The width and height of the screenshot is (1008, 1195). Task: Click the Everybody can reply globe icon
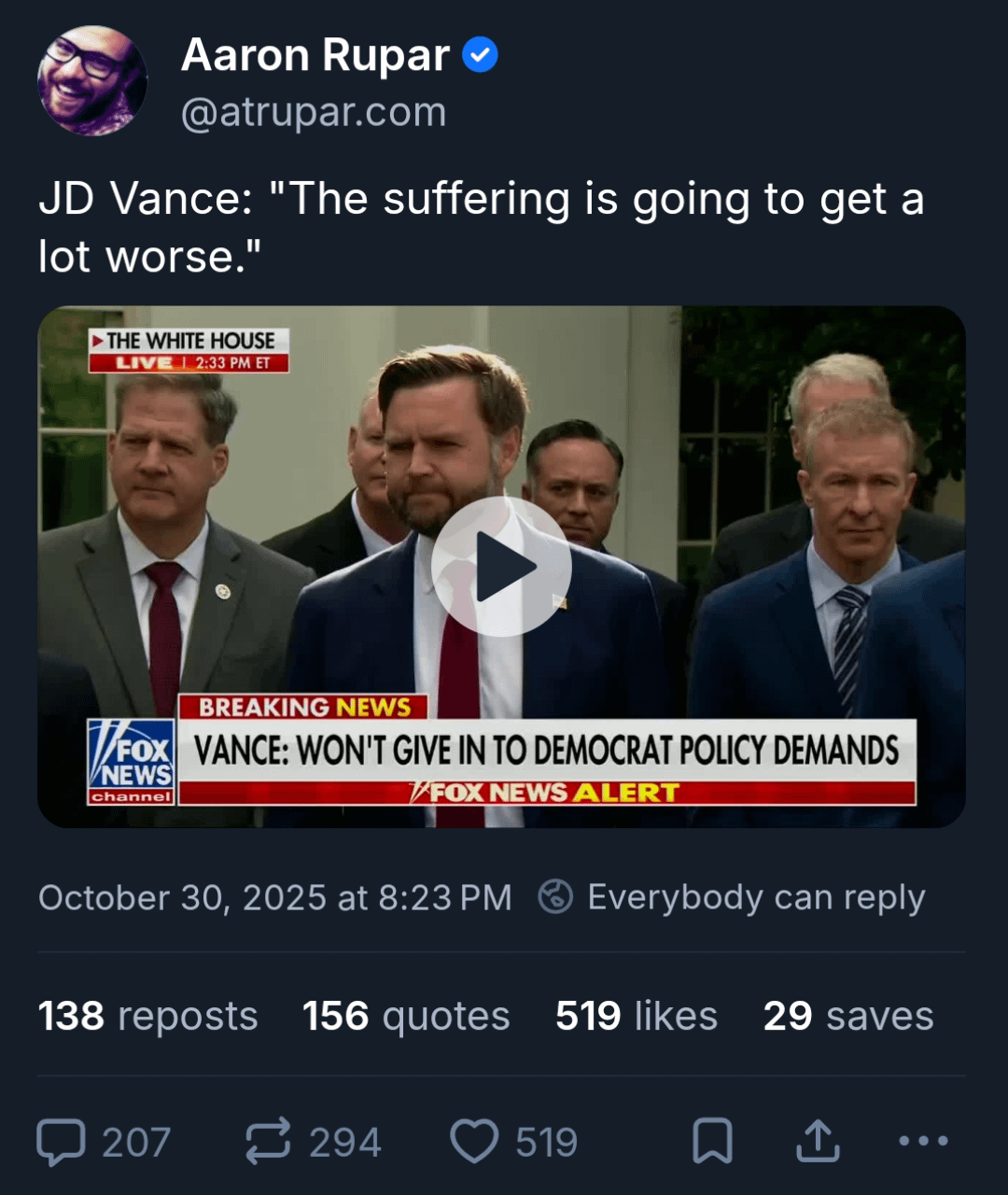coord(555,897)
